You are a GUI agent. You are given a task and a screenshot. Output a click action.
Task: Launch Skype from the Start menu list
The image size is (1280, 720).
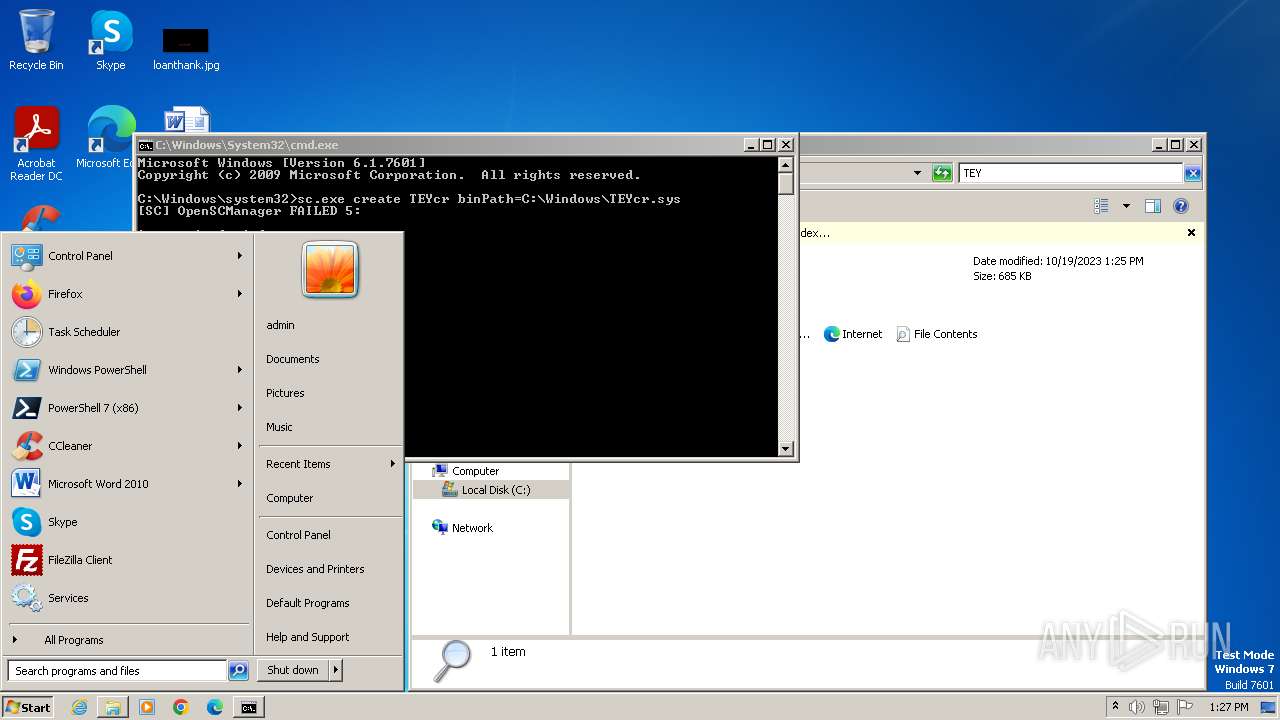[128, 522]
